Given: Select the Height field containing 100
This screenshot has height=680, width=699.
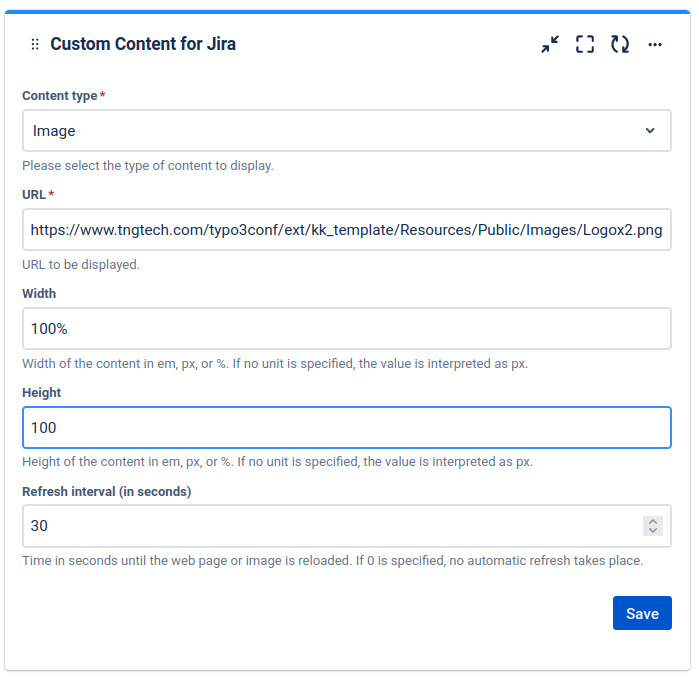Looking at the screenshot, I should [x=346, y=428].
